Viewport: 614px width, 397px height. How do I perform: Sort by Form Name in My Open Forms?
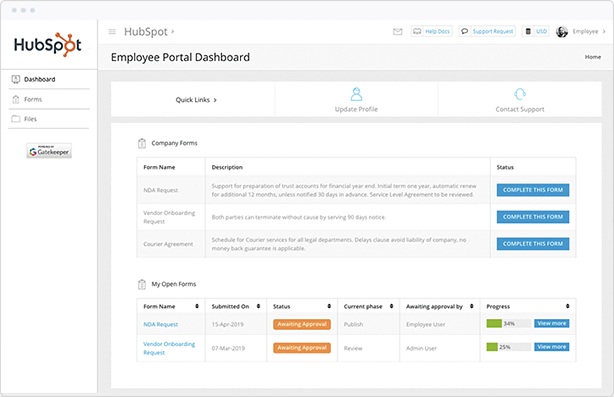[197, 306]
